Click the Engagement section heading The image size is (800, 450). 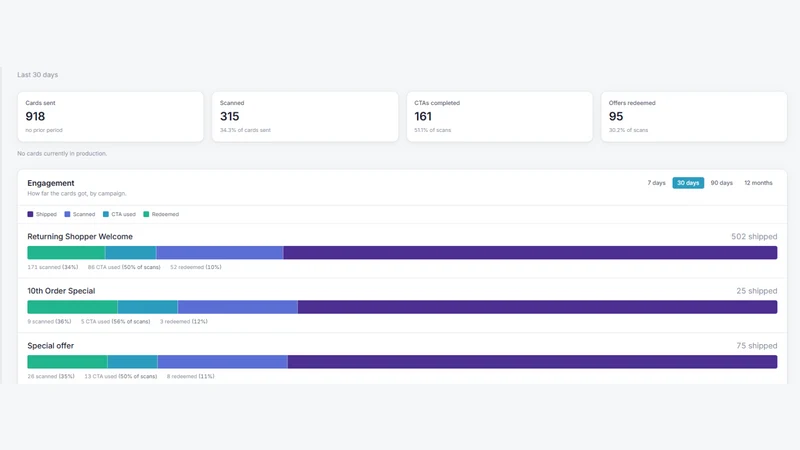tap(51, 183)
